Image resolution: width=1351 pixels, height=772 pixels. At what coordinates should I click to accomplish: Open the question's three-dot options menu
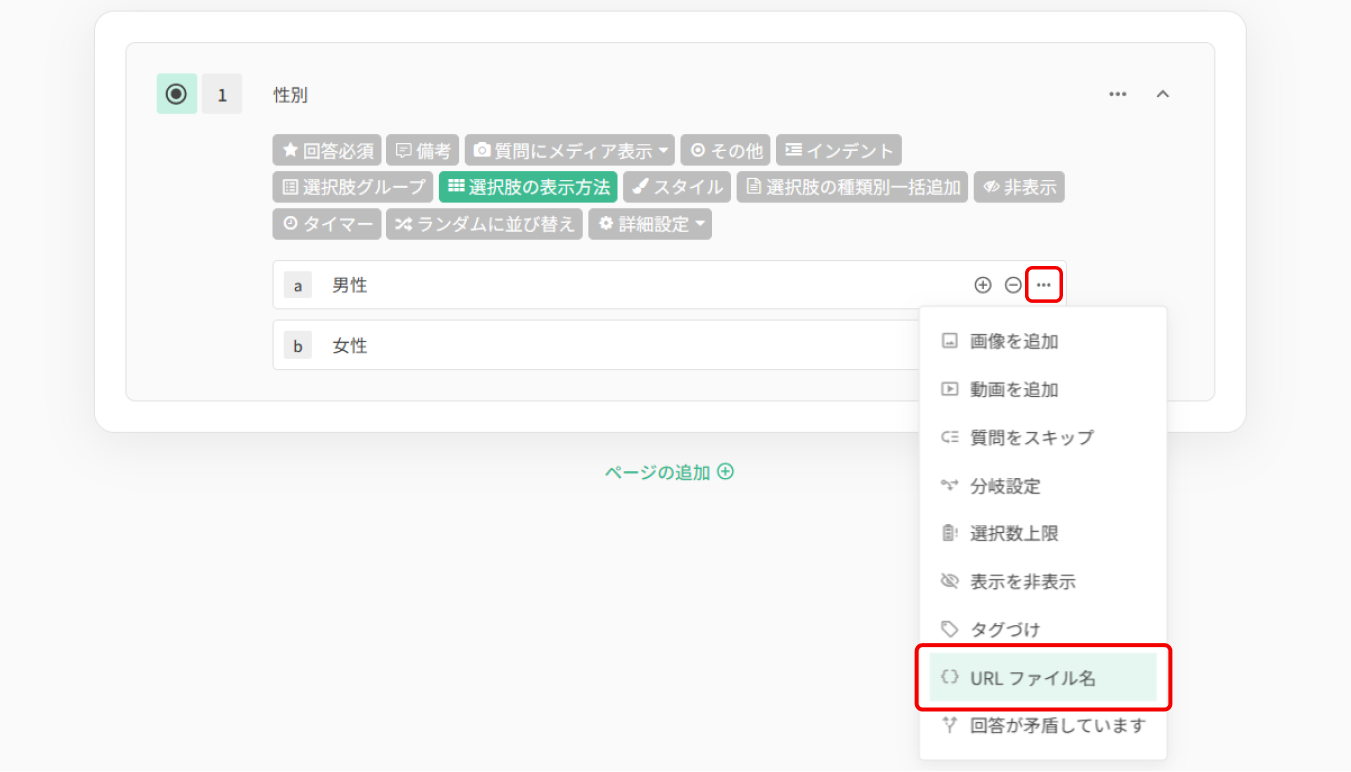1118,94
